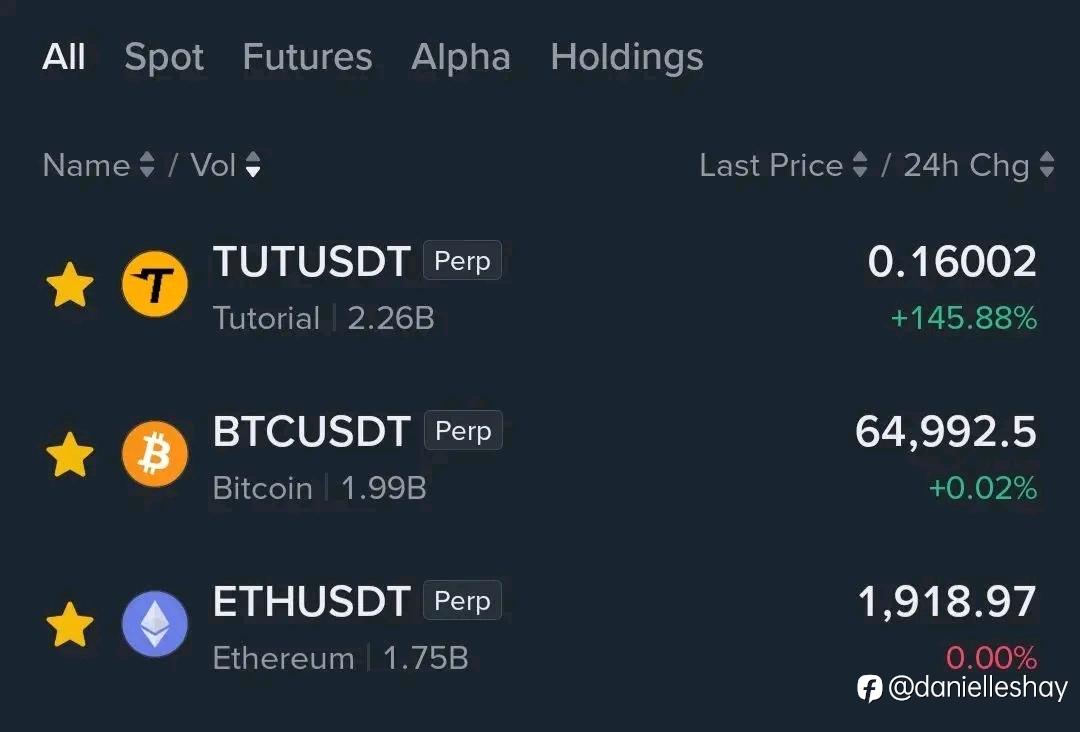This screenshot has width=1080, height=732.
Task: Click the Bitcoin coin logo icon
Action: [x=155, y=454]
